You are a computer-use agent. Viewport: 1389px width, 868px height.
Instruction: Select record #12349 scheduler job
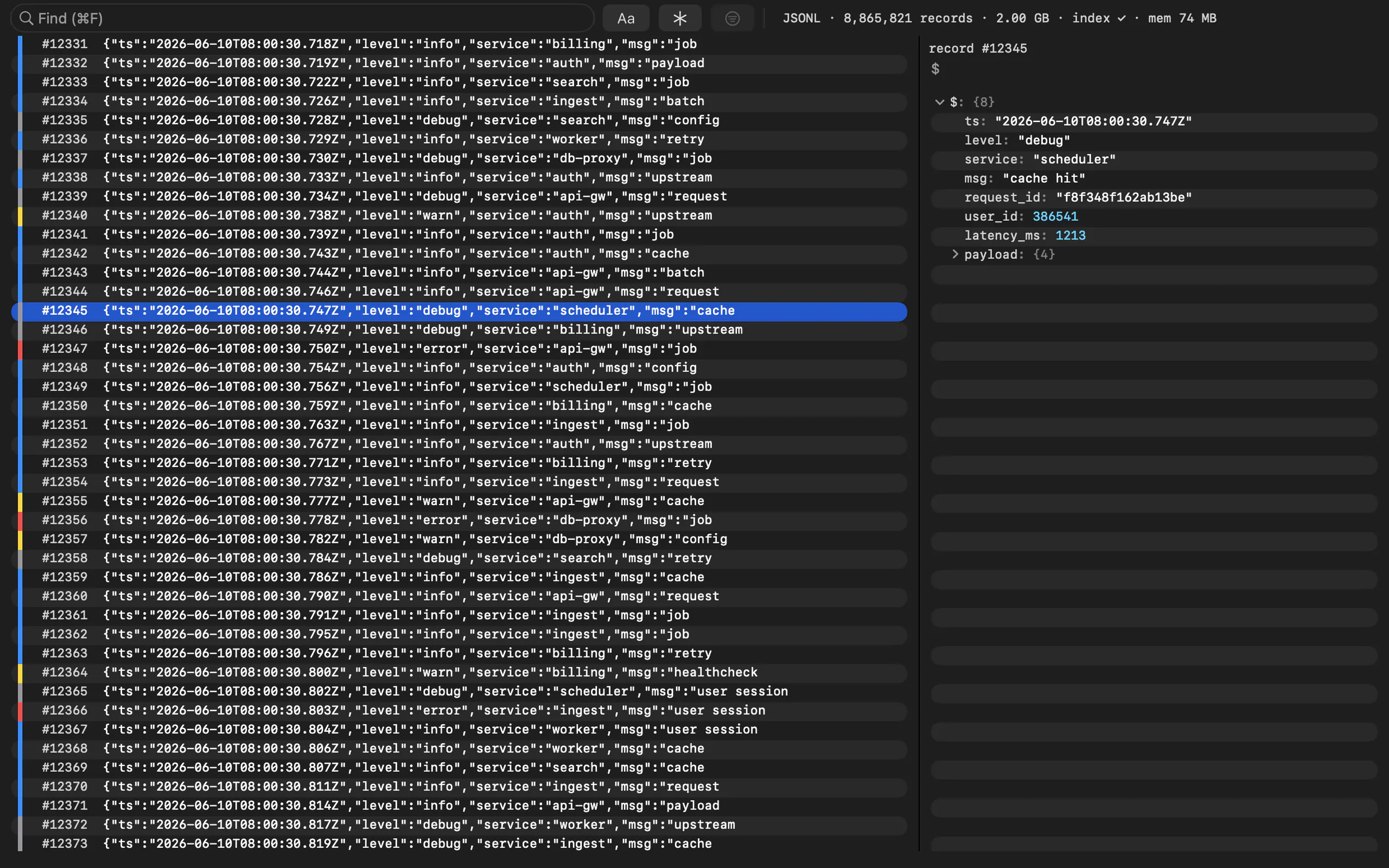pyautogui.click(x=459, y=387)
